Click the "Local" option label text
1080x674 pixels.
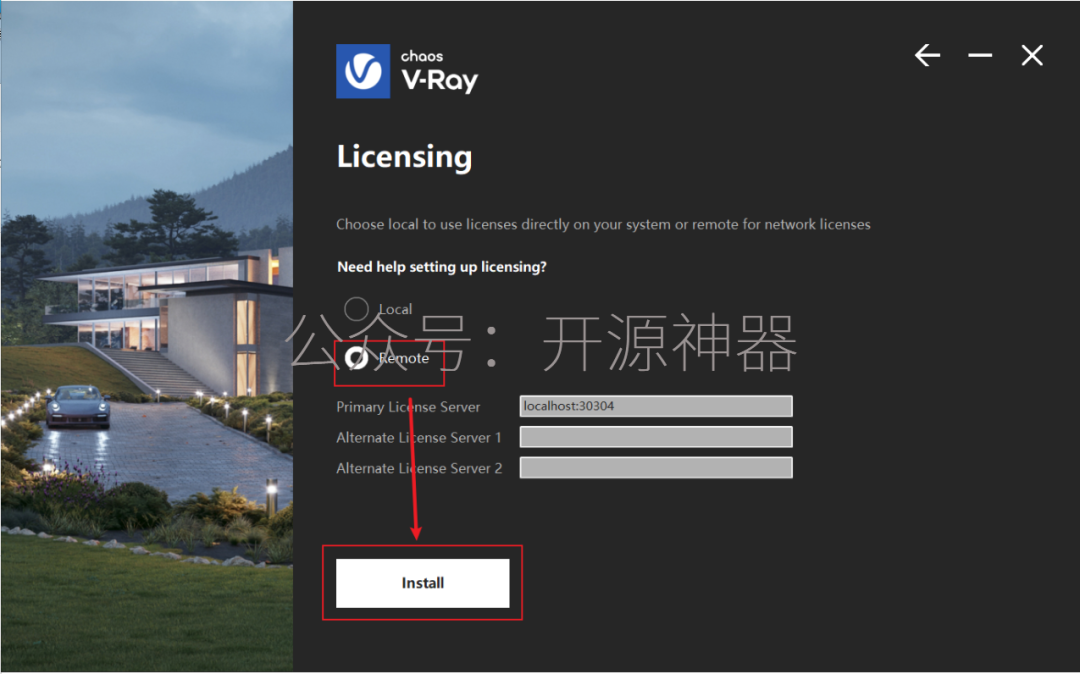tap(395, 310)
